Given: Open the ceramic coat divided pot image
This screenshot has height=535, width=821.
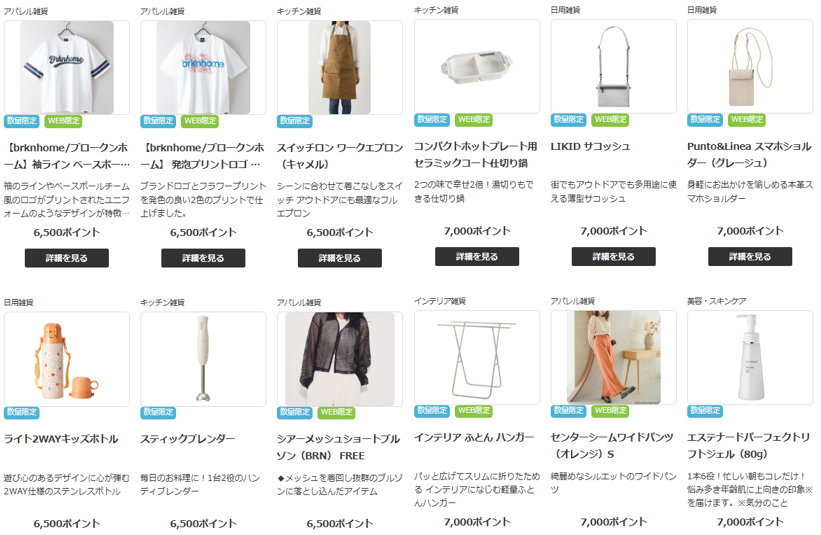Looking at the screenshot, I should (x=477, y=66).
